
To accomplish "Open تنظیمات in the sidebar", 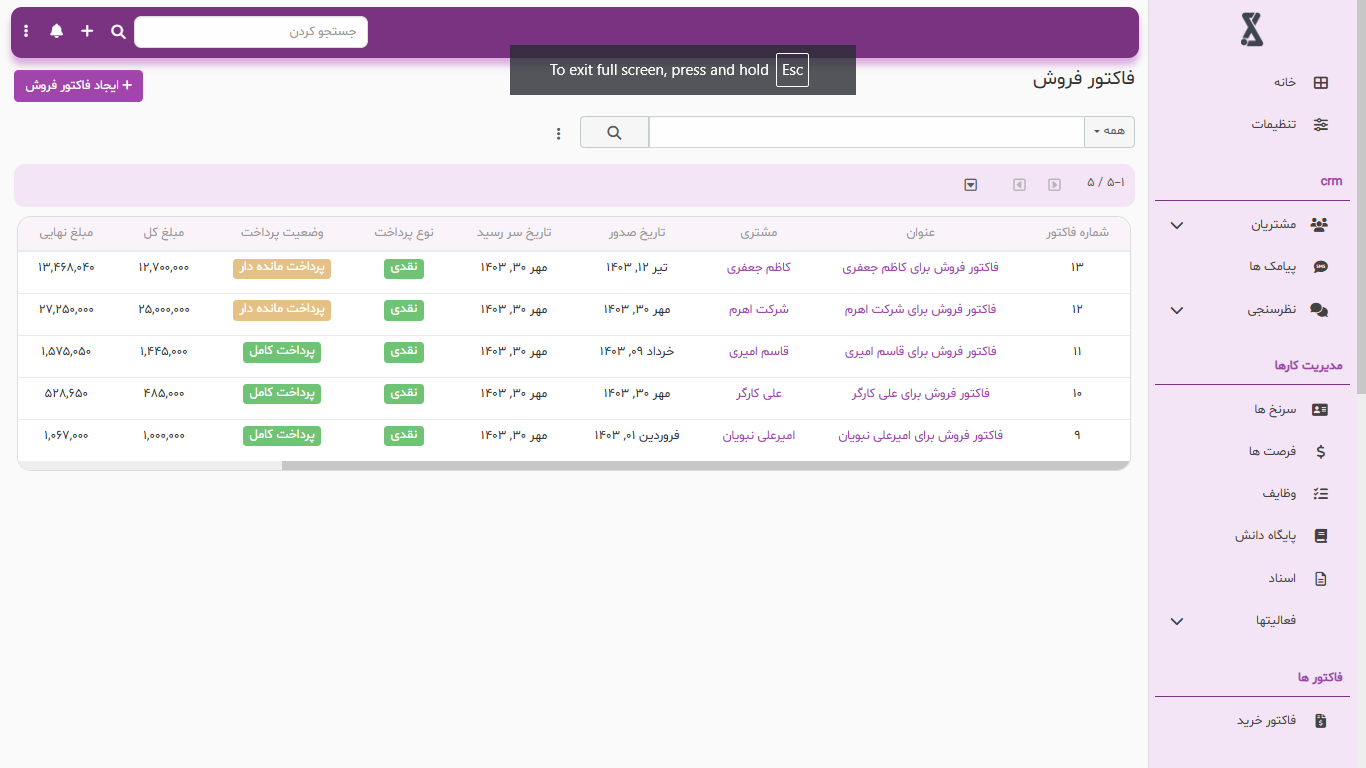I will 1274,125.
